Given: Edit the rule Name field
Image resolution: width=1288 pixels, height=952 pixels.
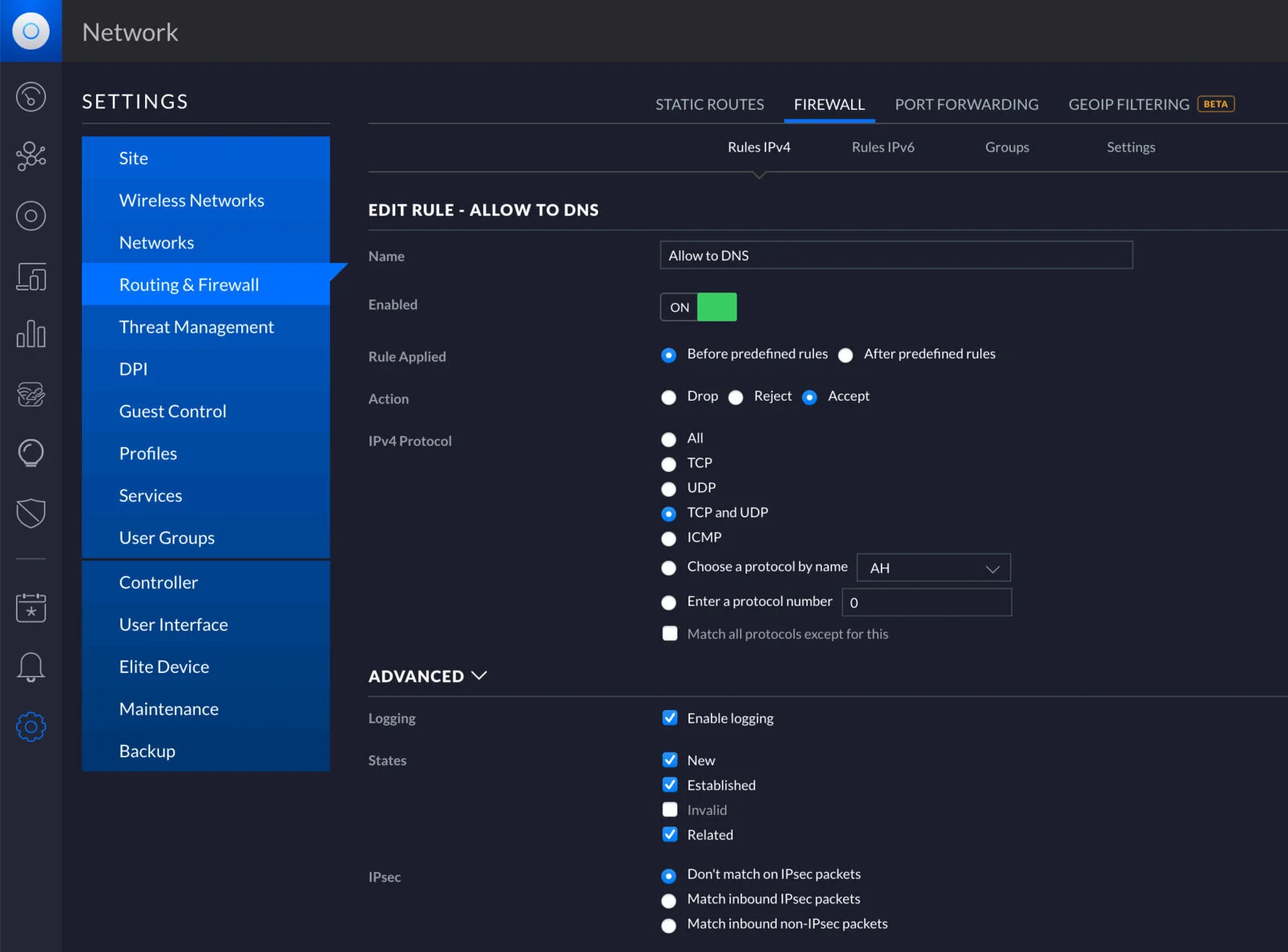Looking at the screenshot, I should [x=895, y=255].
